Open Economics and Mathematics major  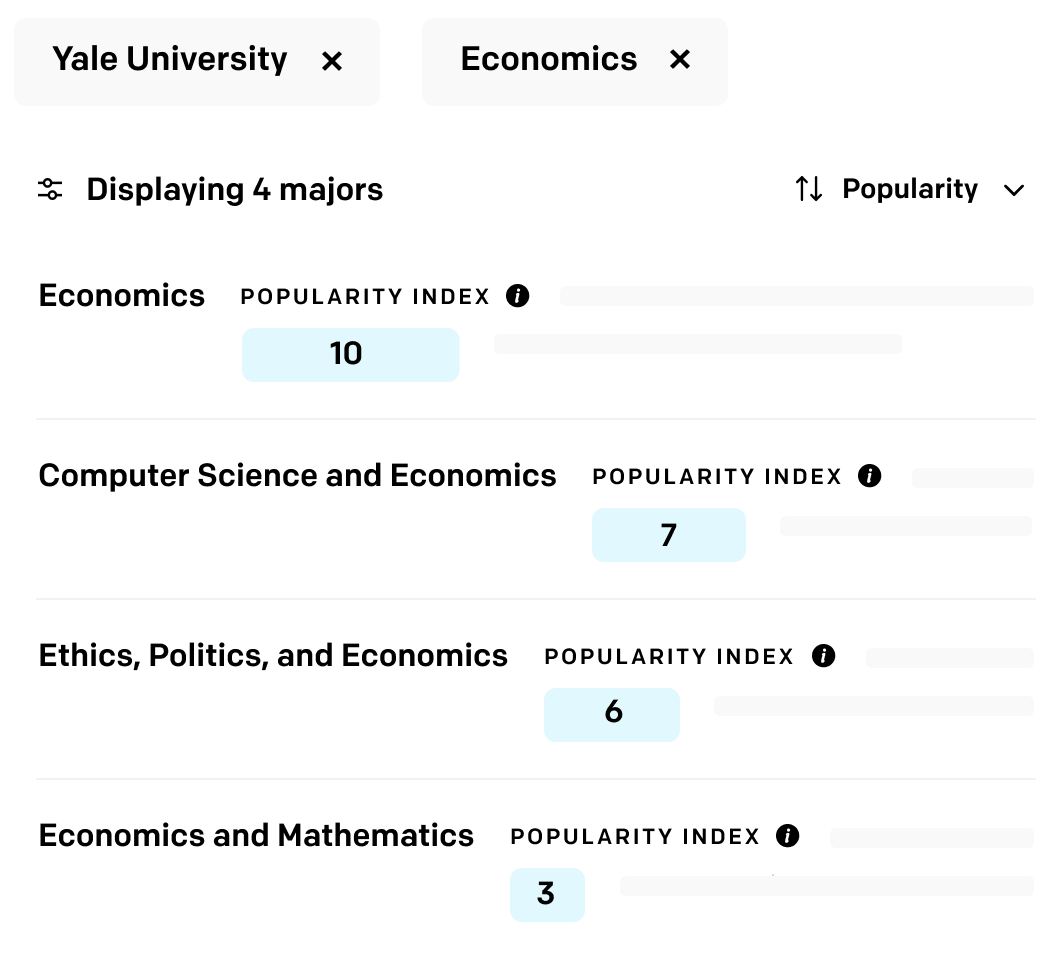(256, 835)
